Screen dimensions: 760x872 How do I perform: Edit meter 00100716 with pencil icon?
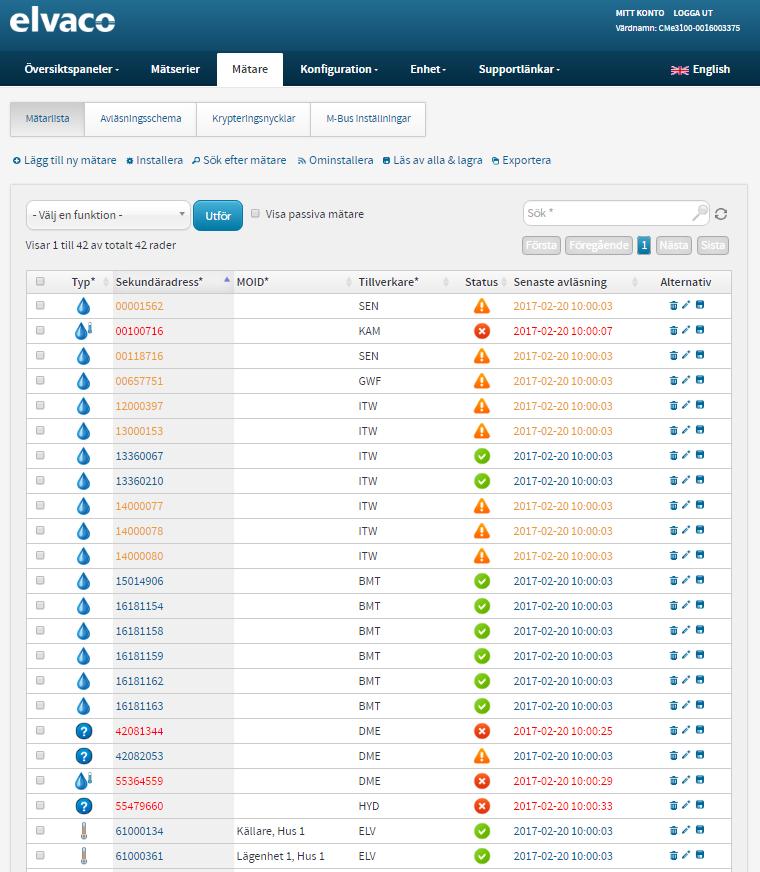[686, 330]
